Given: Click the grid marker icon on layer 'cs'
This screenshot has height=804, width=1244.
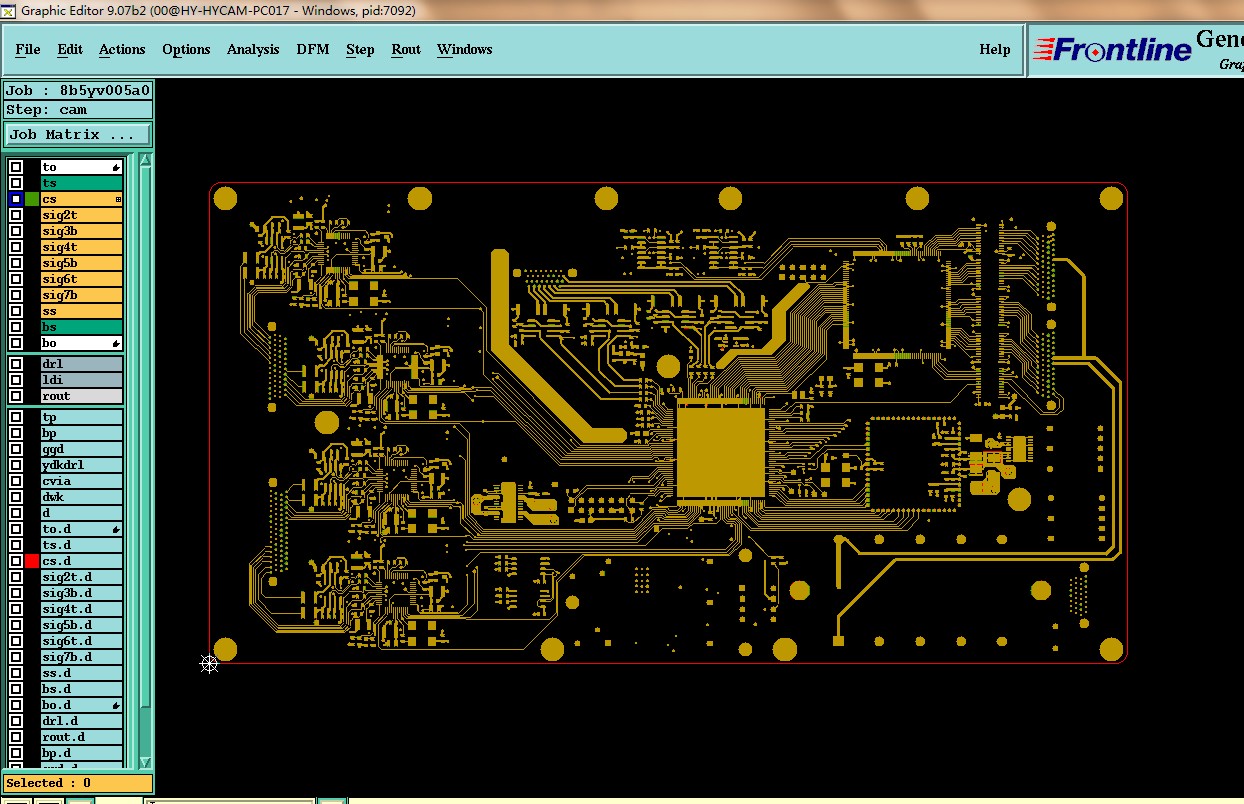Looking at the screenshot, I should pyautogui.click(x=118, y=200).
